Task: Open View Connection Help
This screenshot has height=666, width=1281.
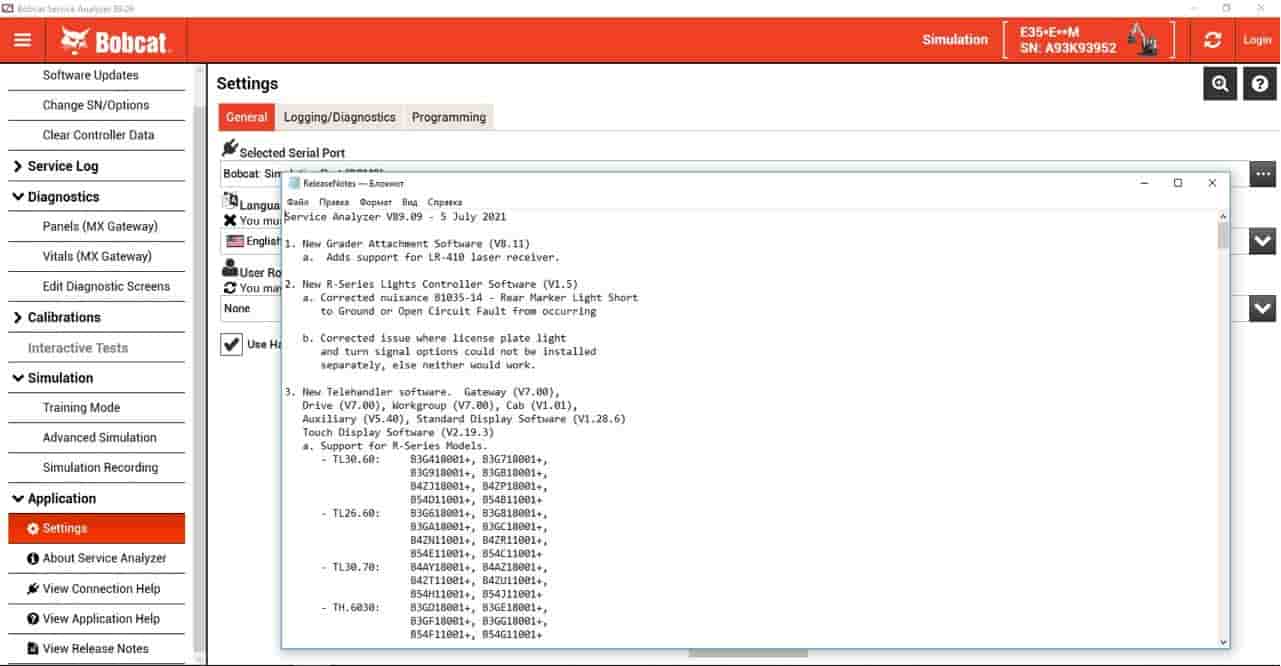Action: pos(97,588)
